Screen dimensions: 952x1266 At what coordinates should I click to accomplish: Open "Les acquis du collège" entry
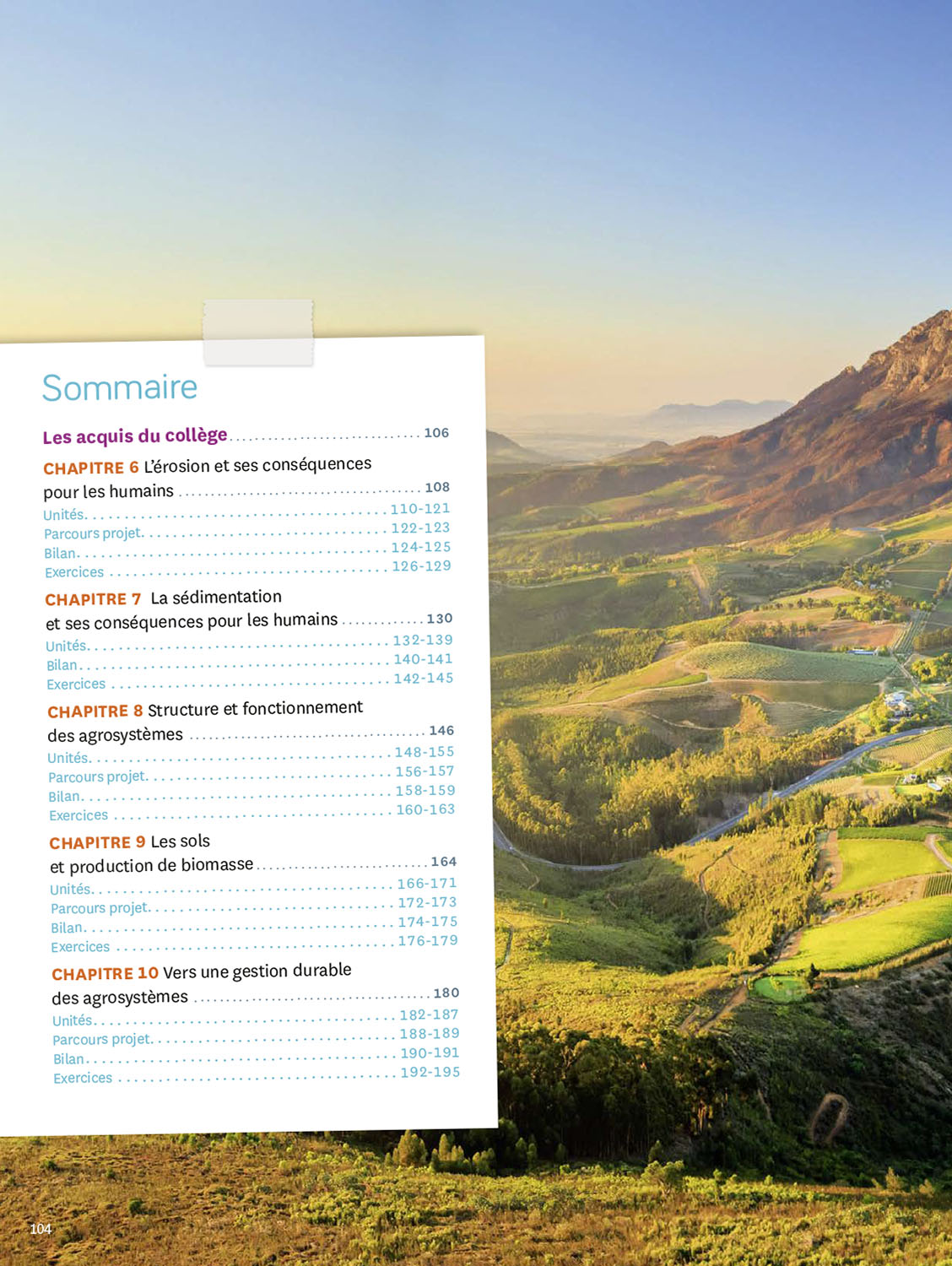tap(135, 436)
